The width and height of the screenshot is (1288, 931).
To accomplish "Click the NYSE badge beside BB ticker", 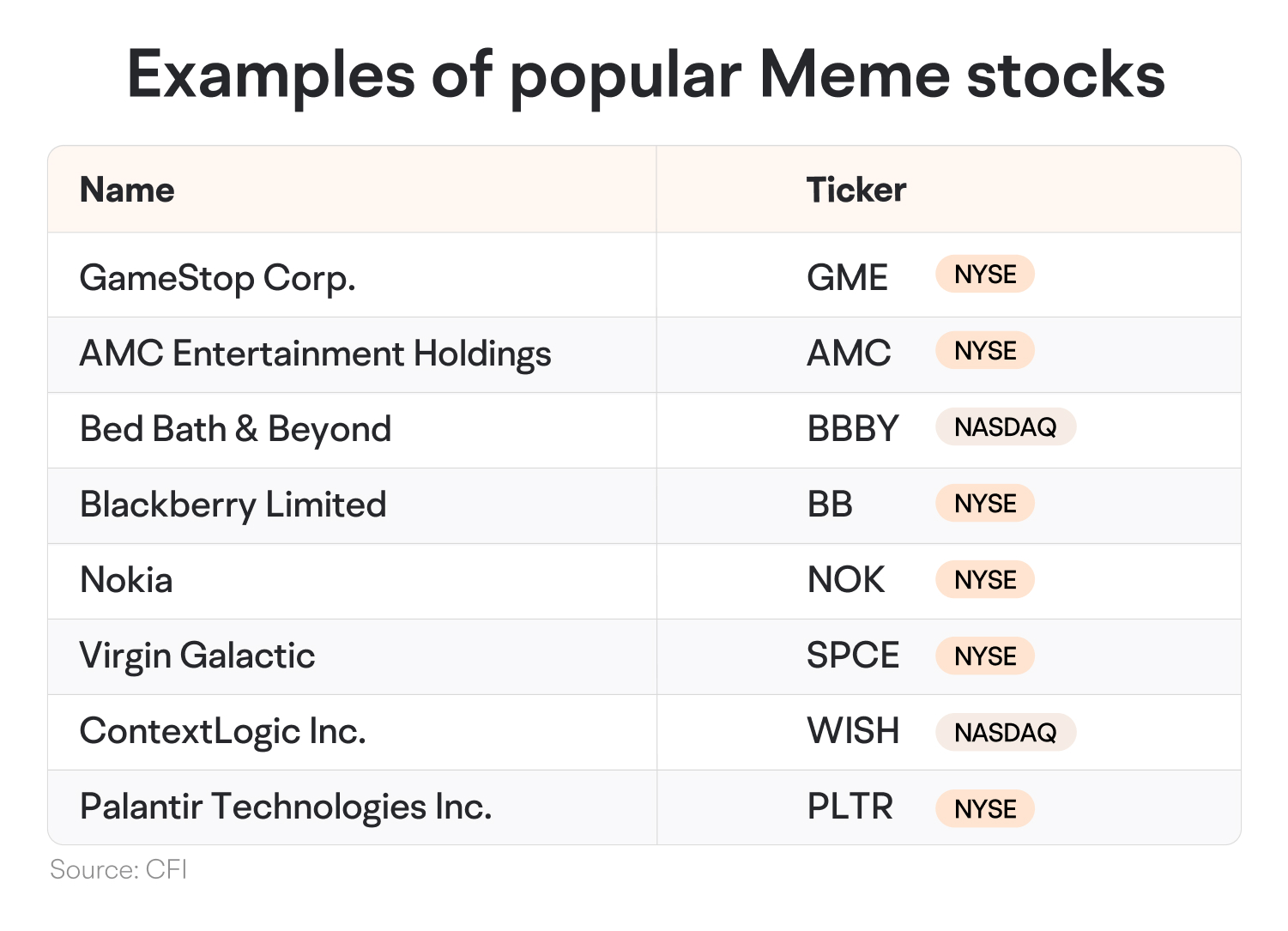I will coord(984,504).
